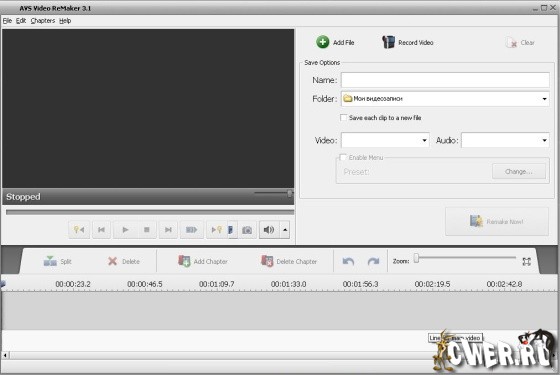Screen dimensions: 560x375
Task: Stop playback with the Stop button
Action: pyautogui.click(x=146, y=230)
